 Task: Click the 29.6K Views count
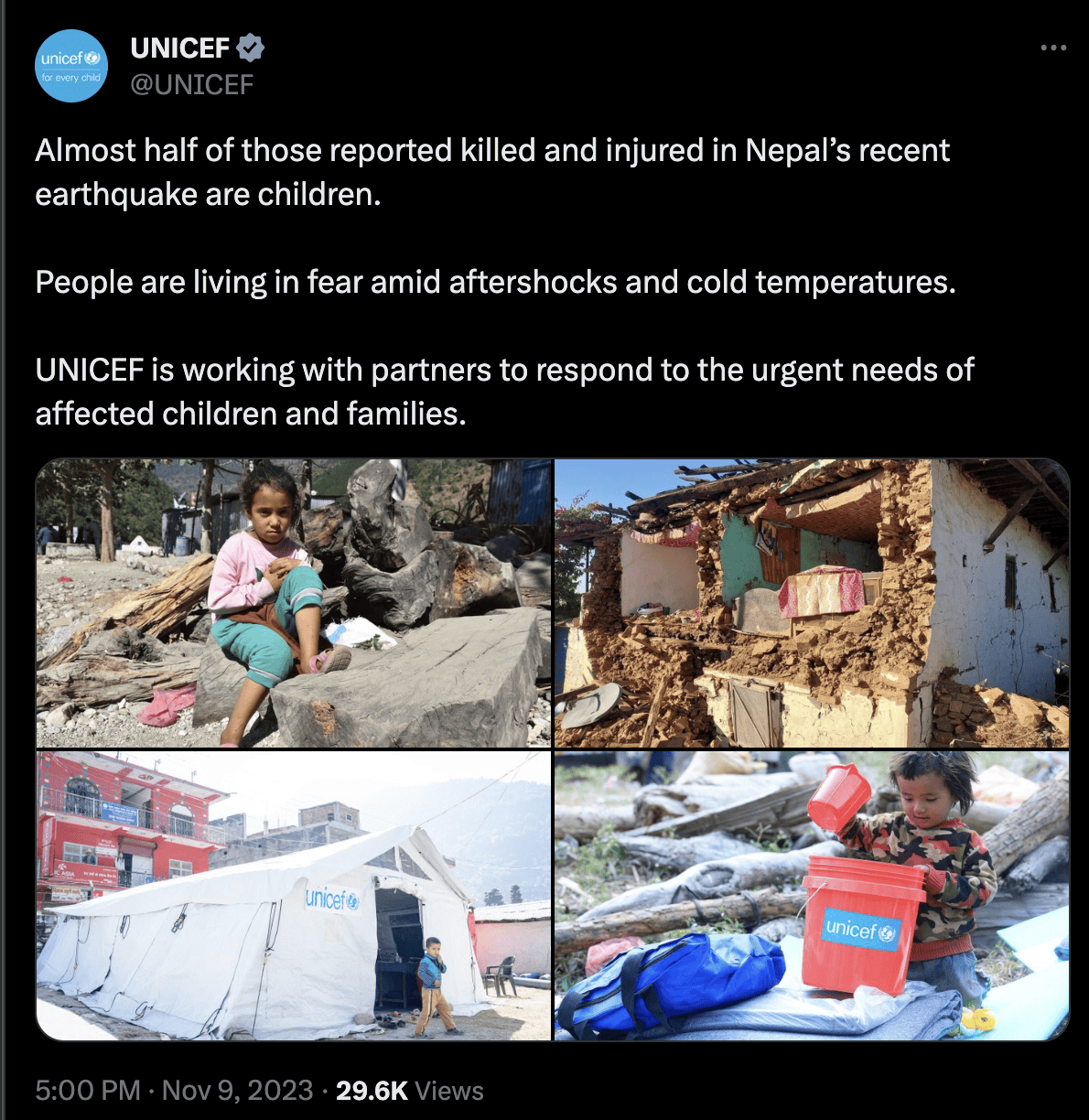click(x=409, y=1091)
